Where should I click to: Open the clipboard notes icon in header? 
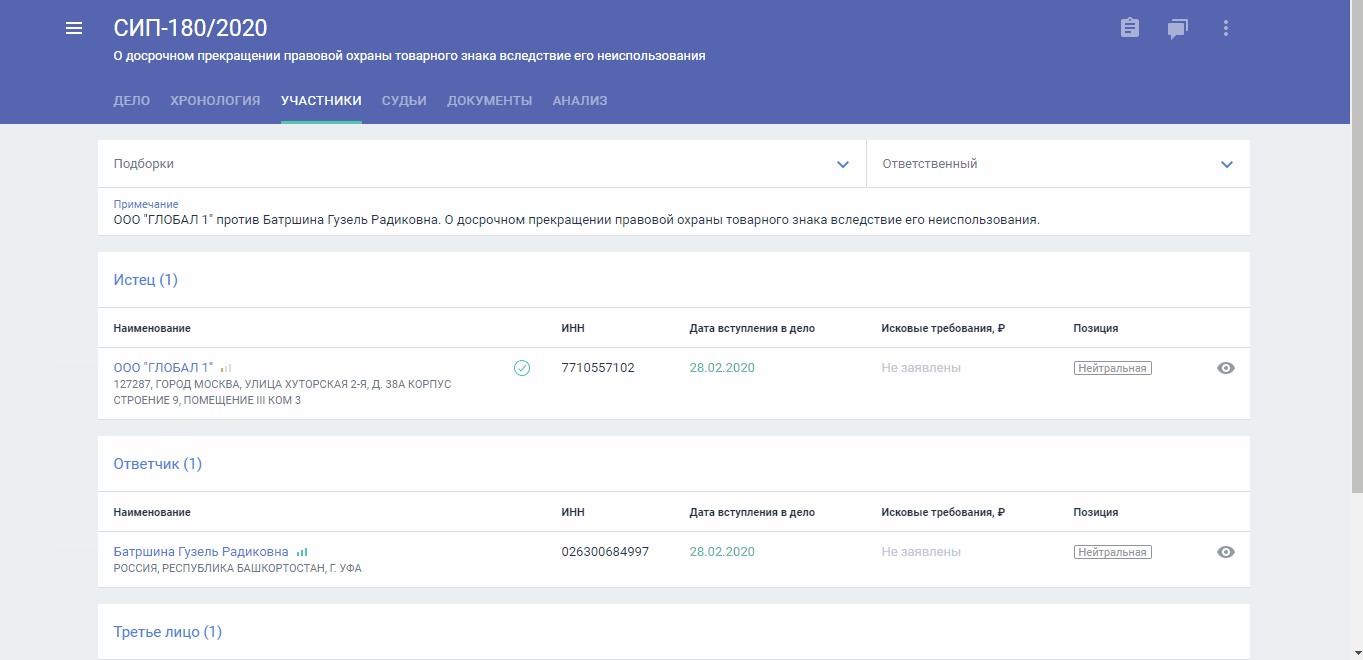click(1130, 28)
